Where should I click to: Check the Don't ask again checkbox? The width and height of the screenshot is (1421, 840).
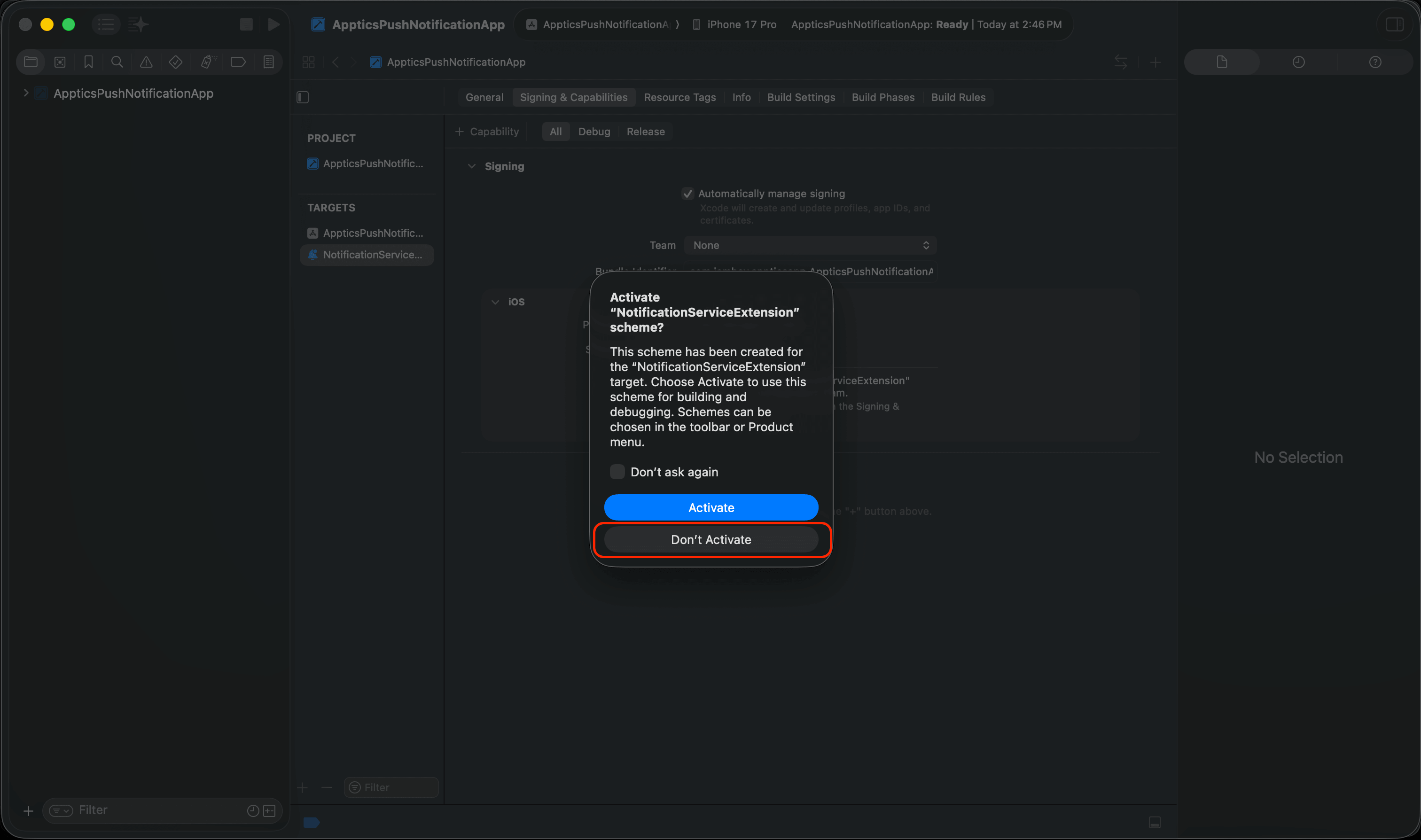617,472
